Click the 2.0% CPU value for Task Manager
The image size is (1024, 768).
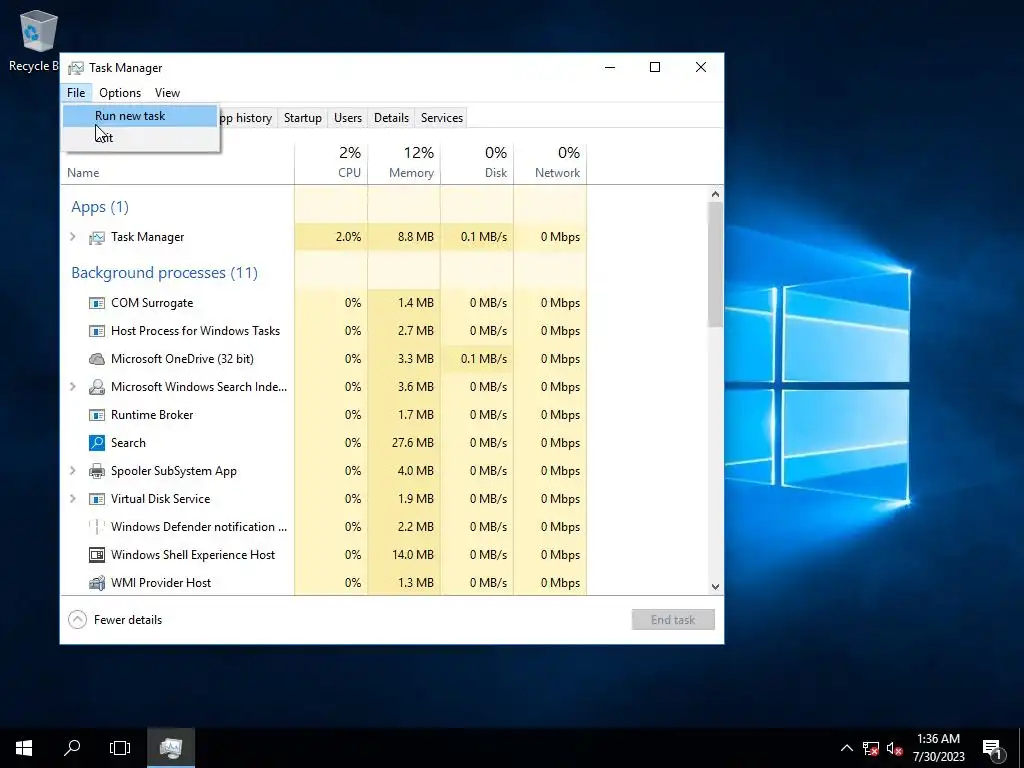[x=331, y=237]
